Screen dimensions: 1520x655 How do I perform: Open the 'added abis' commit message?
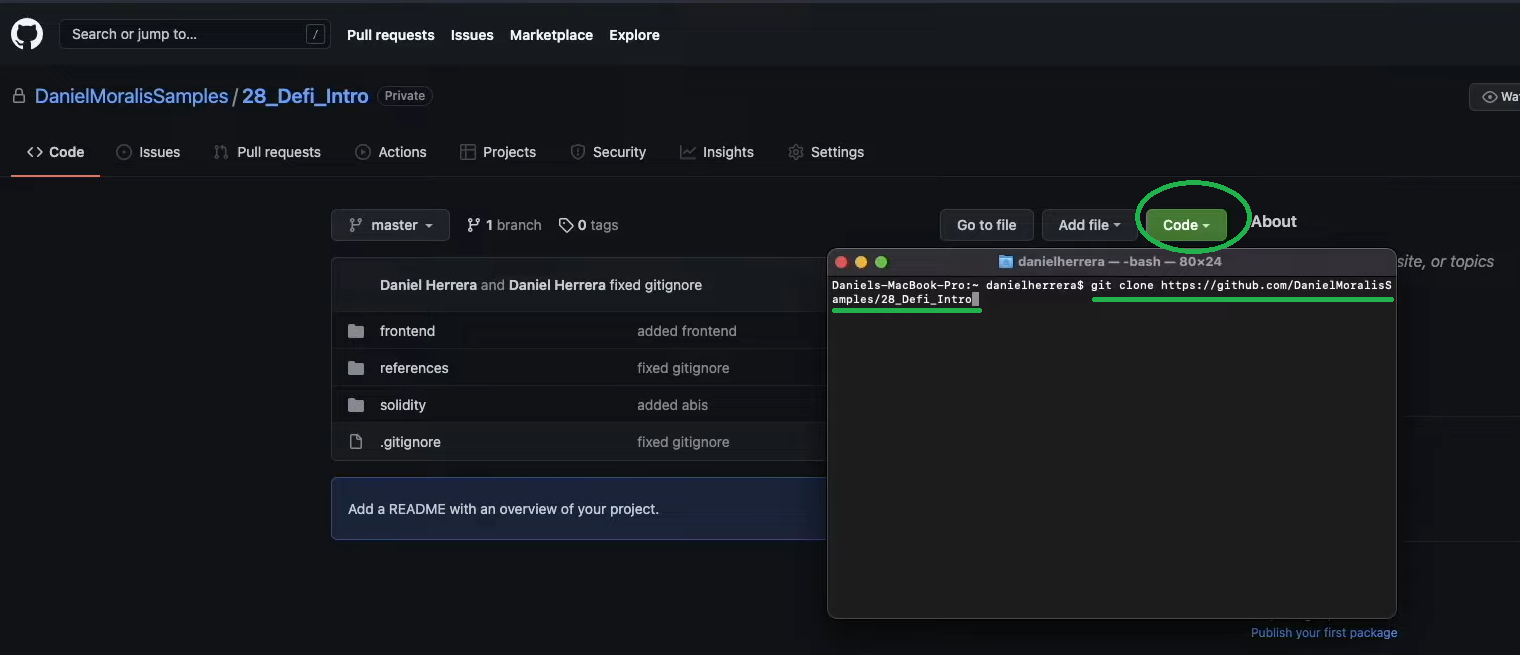(x=670, y=405)
